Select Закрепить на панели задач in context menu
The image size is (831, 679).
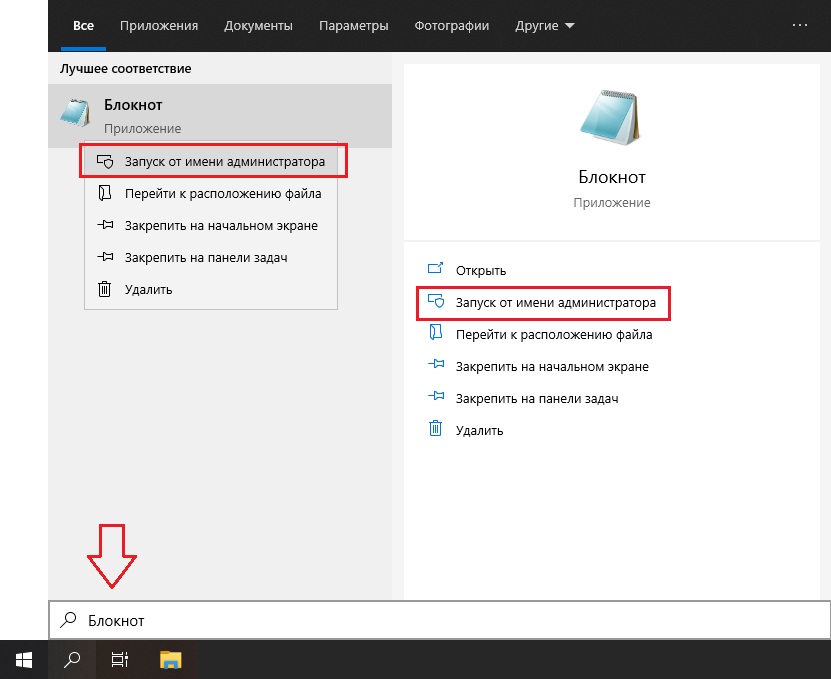pyautogui.click(x=206, y=258)
